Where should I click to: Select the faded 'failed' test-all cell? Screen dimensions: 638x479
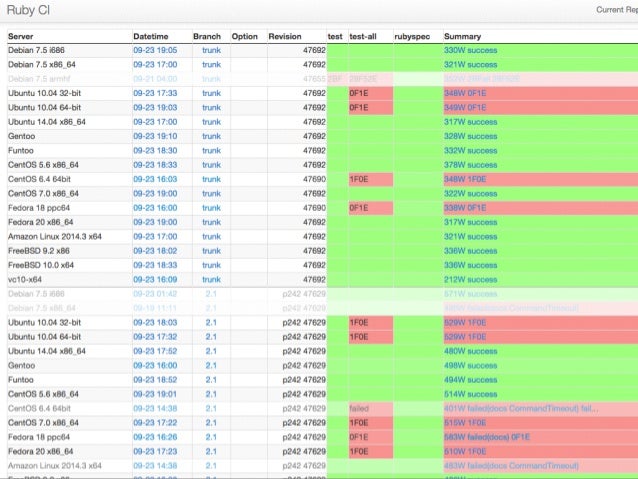tap(371, 408)
